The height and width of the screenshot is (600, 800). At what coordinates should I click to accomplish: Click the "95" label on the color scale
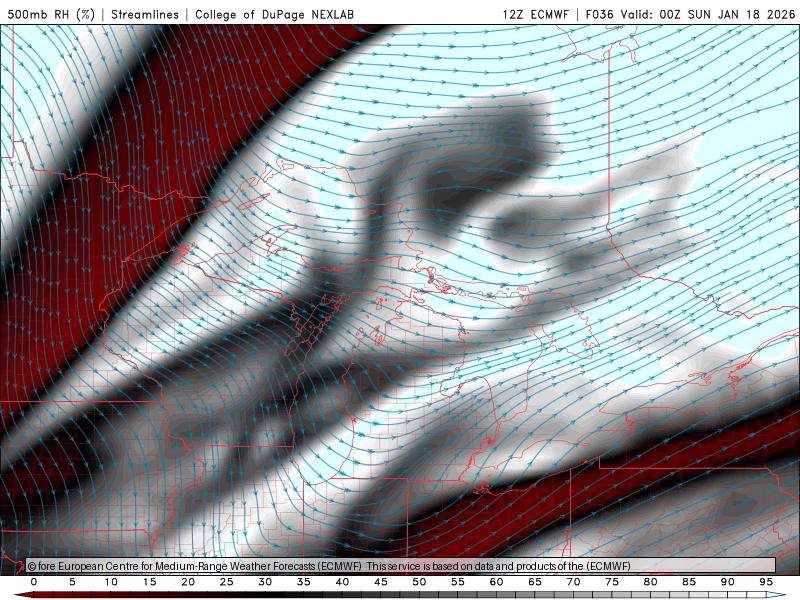(x=766, y=582)
